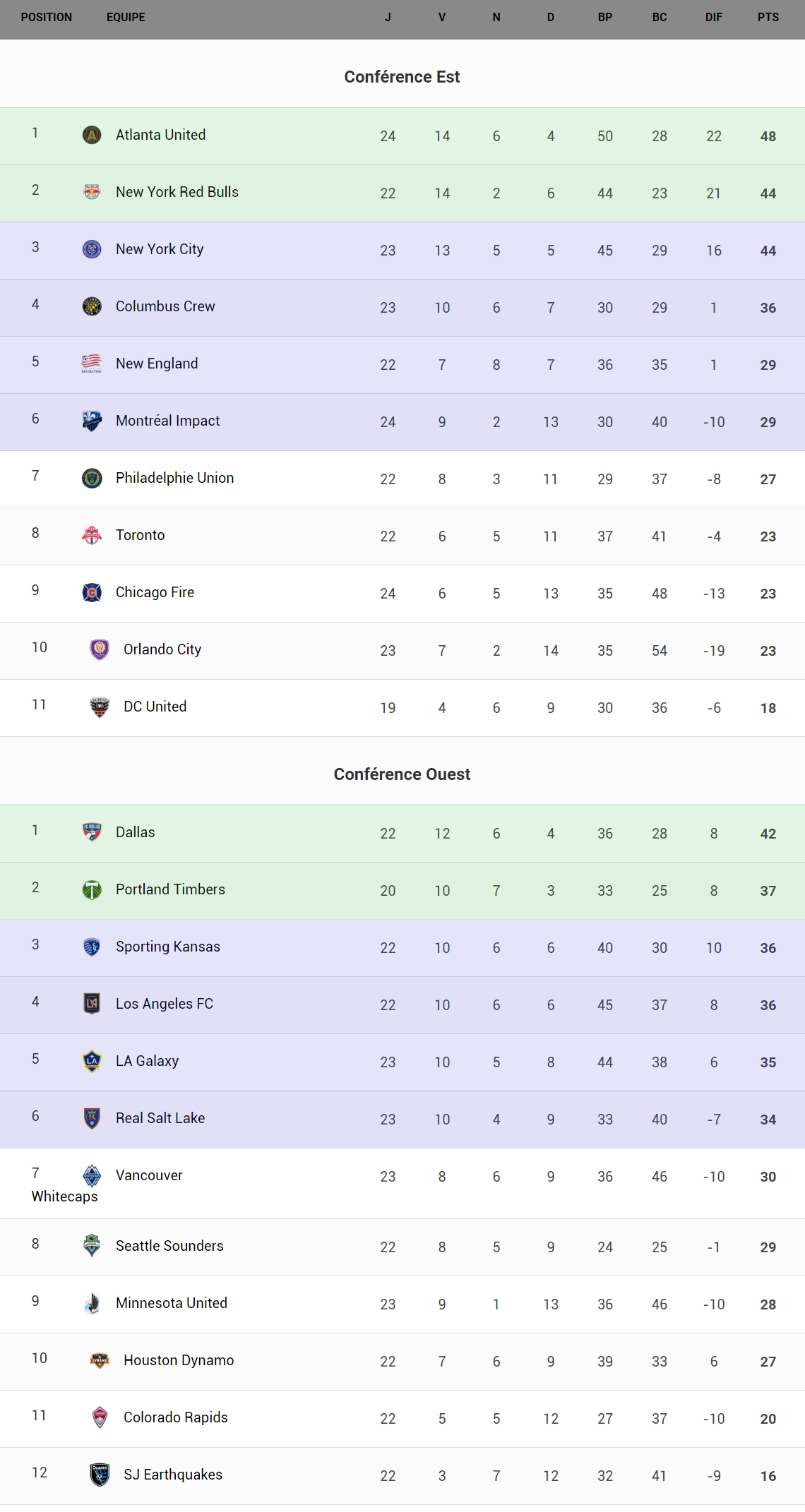Screen dimensions: 805x1512
Task: Click the Orlando City purple crest
Action: (x=100, y=649)
